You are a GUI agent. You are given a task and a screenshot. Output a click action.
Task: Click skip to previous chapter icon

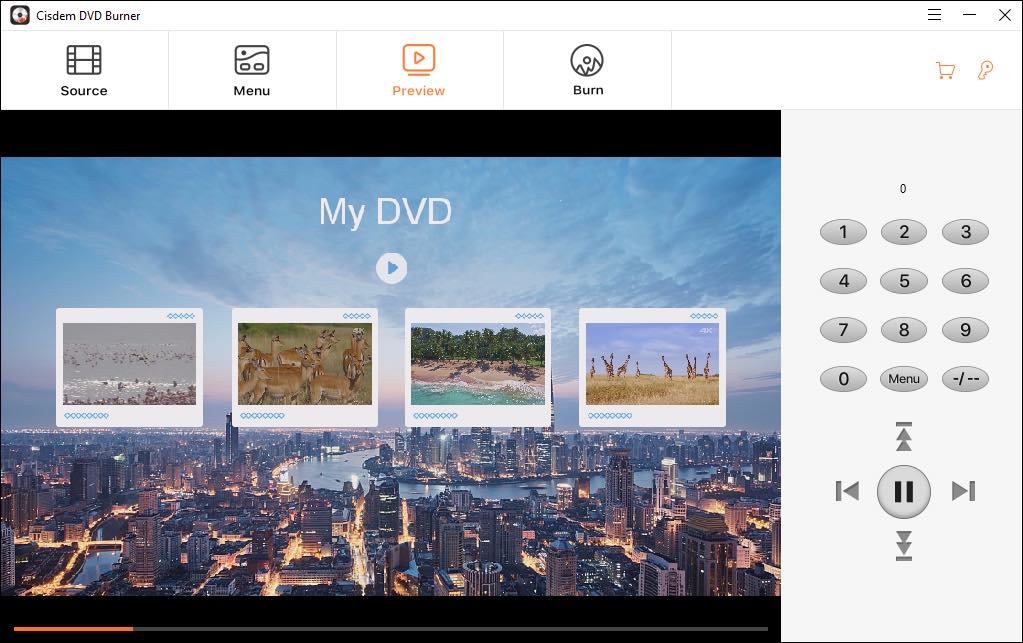tap(846, 491)
